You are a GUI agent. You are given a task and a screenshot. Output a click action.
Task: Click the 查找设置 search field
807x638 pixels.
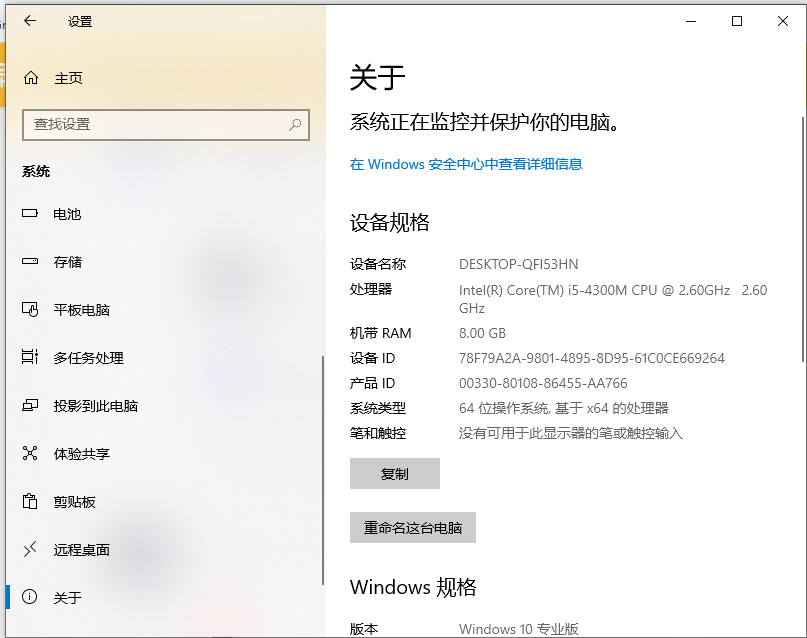point(166,125)
